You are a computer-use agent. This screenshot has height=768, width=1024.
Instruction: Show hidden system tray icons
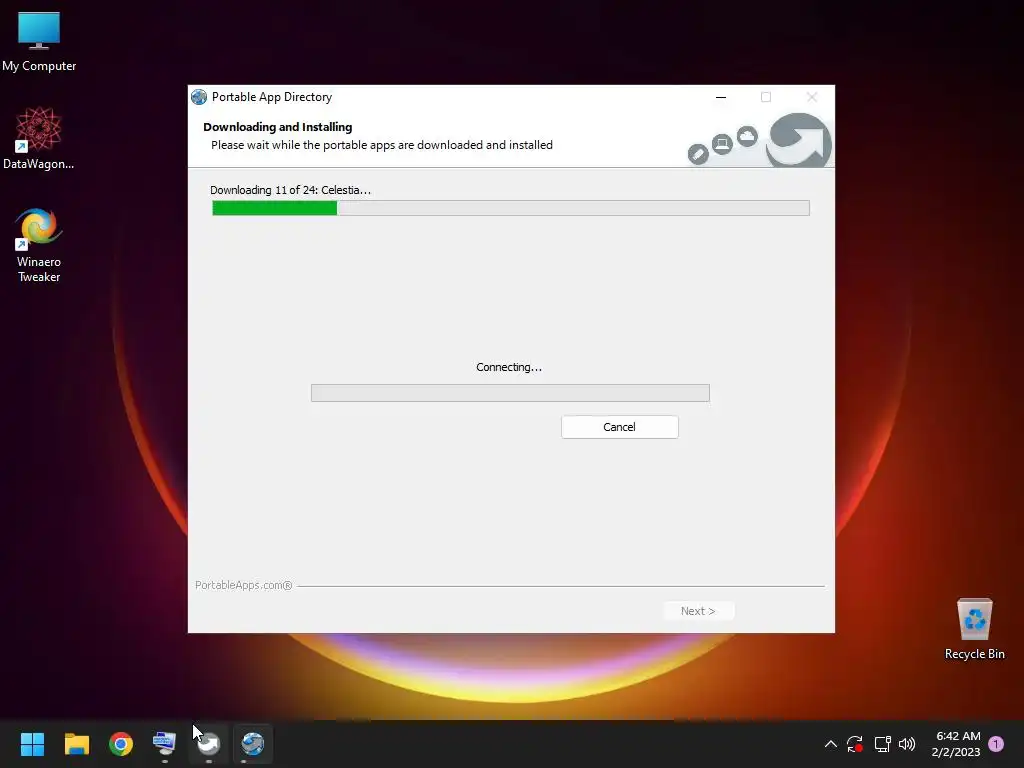[831, 744]
